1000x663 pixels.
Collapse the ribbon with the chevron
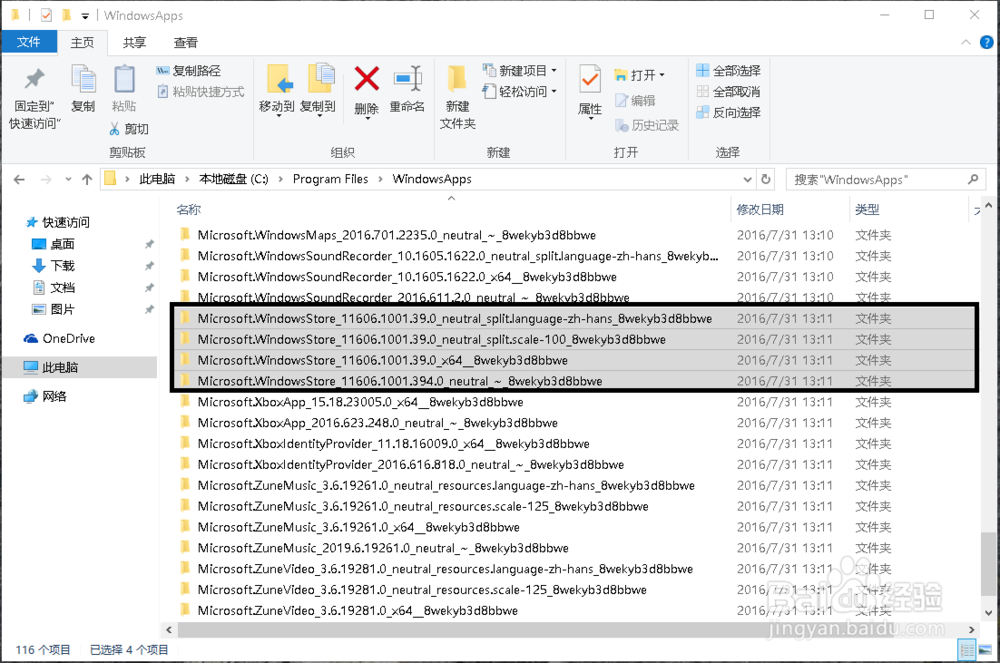click(x=966, y=42)
